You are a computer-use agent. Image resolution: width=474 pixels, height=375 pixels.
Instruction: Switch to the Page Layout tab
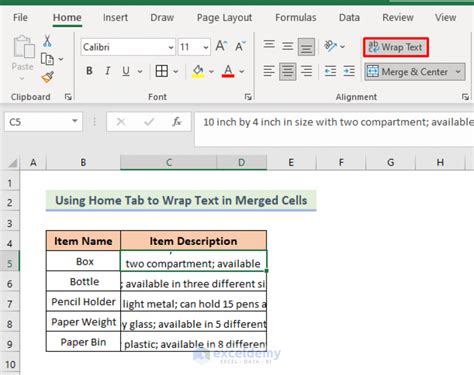224,17
